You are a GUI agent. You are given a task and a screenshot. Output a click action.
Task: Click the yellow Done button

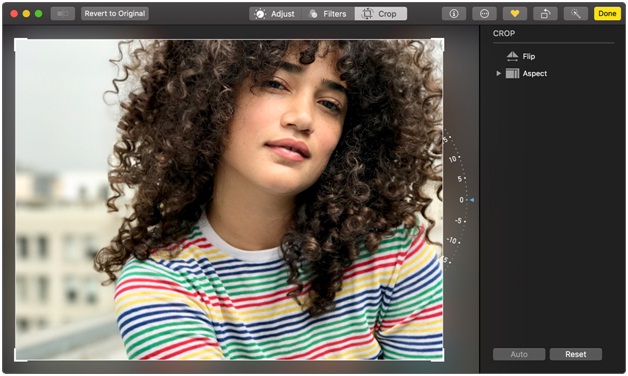(607, 14)
